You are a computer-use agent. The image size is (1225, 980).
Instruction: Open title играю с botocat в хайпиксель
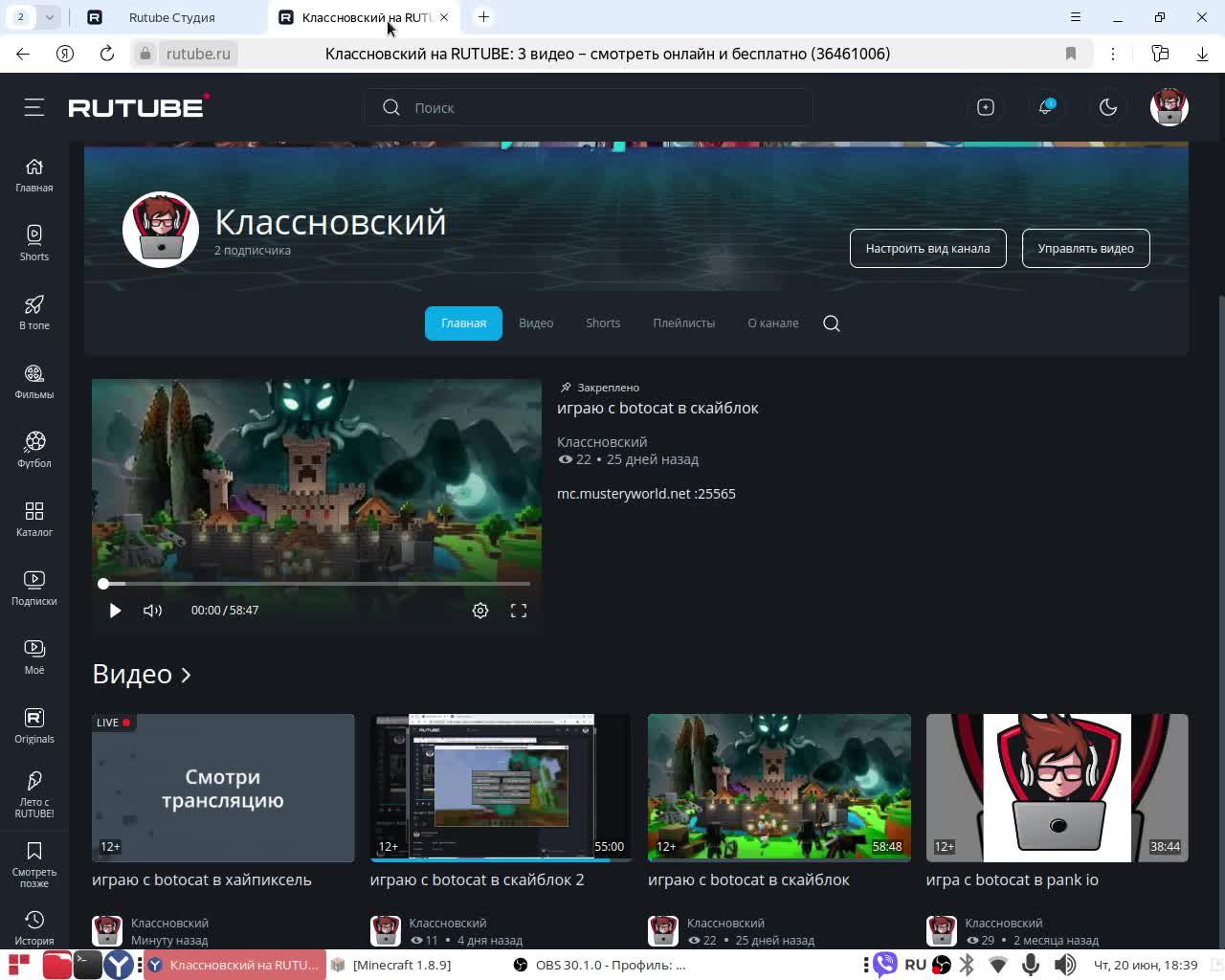(x=202, y=880)
